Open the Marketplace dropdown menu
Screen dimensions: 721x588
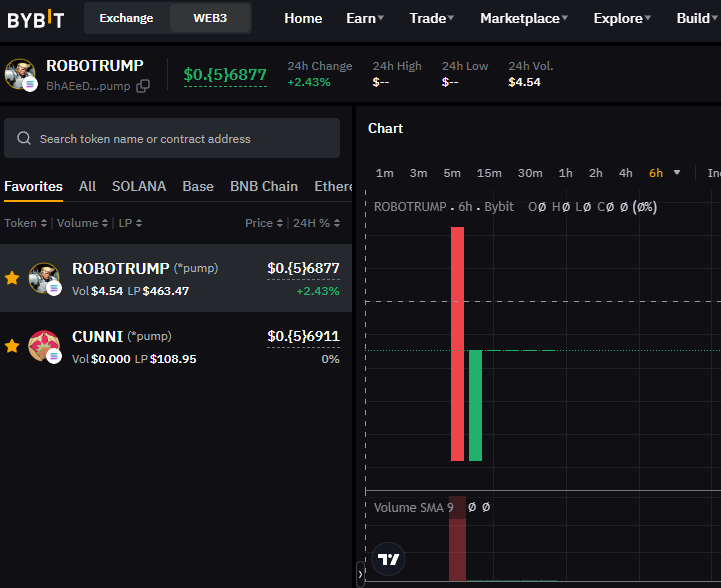pos(524,18)
